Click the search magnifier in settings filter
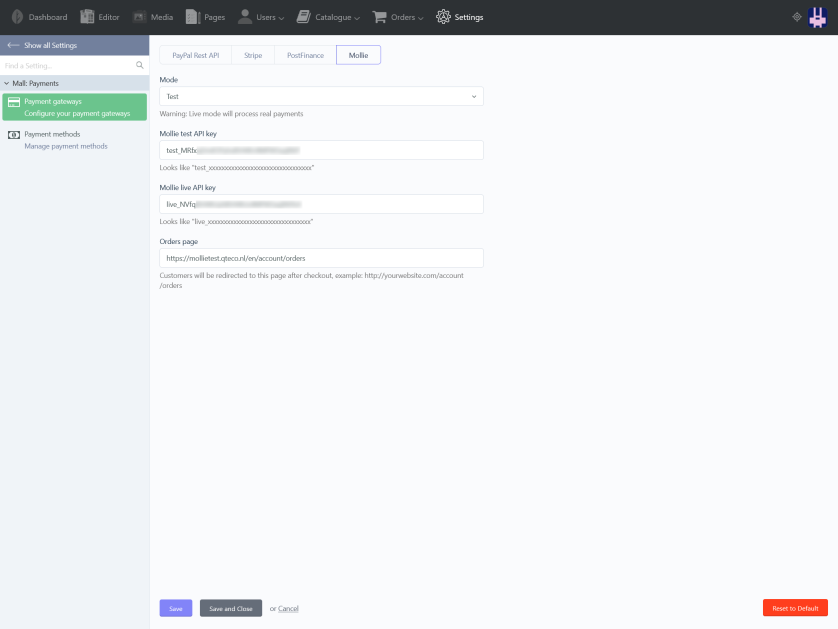Image resolution: width=838 pixels, height=629 pixels. [x=139, y=65]
